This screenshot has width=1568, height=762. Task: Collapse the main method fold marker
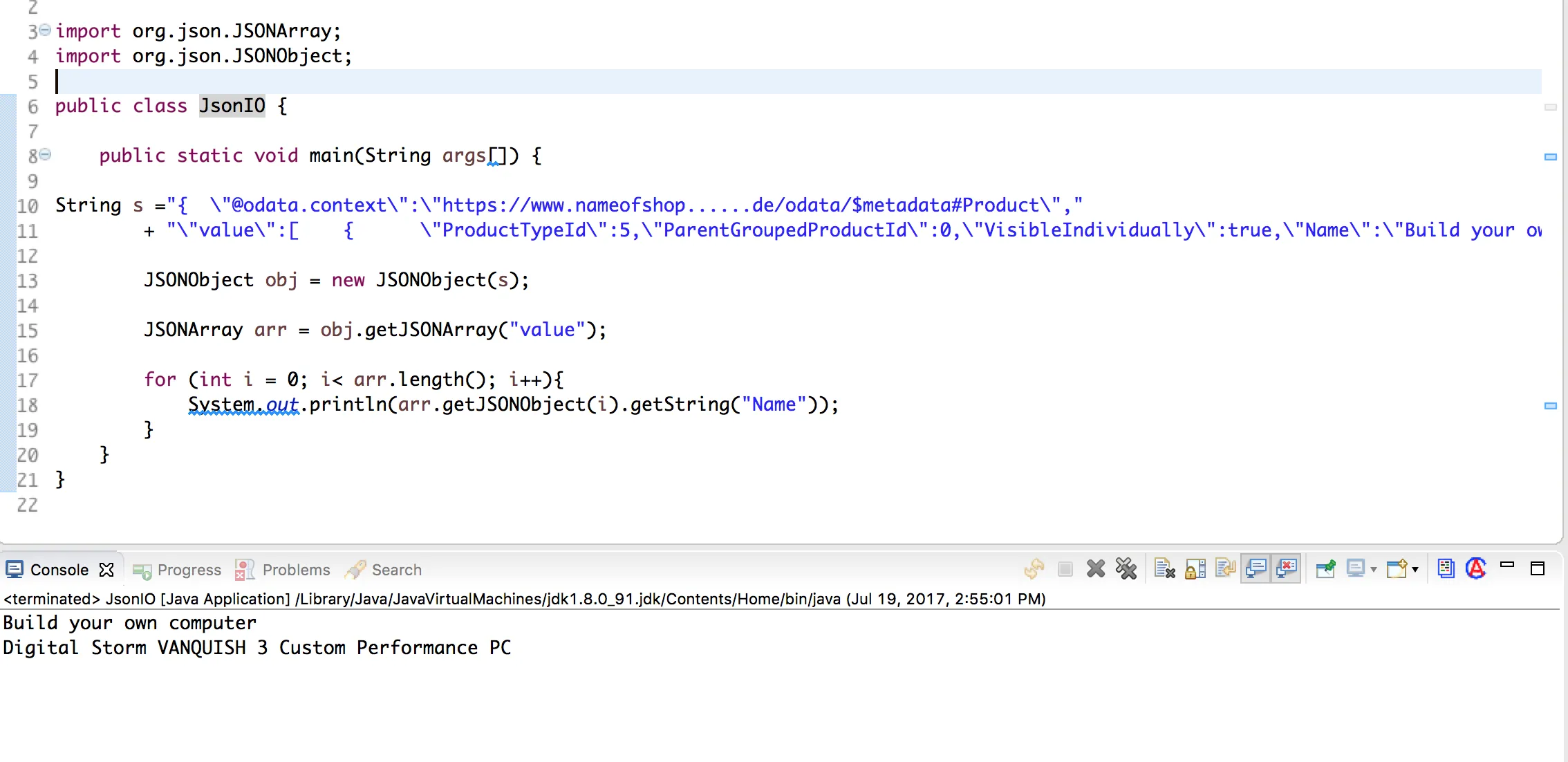(45, 154)
